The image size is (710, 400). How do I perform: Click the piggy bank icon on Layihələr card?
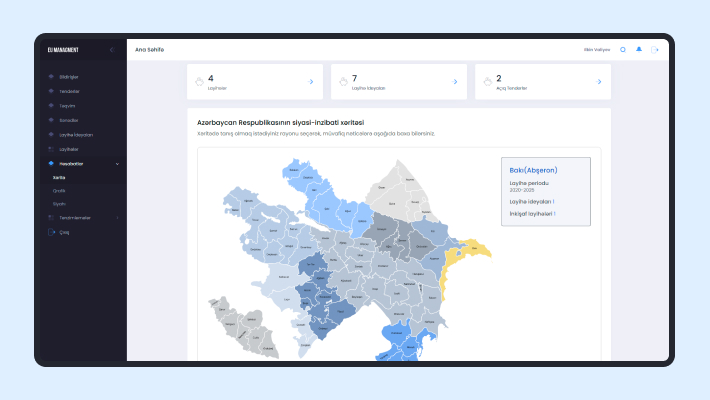(x=198, y=82)
